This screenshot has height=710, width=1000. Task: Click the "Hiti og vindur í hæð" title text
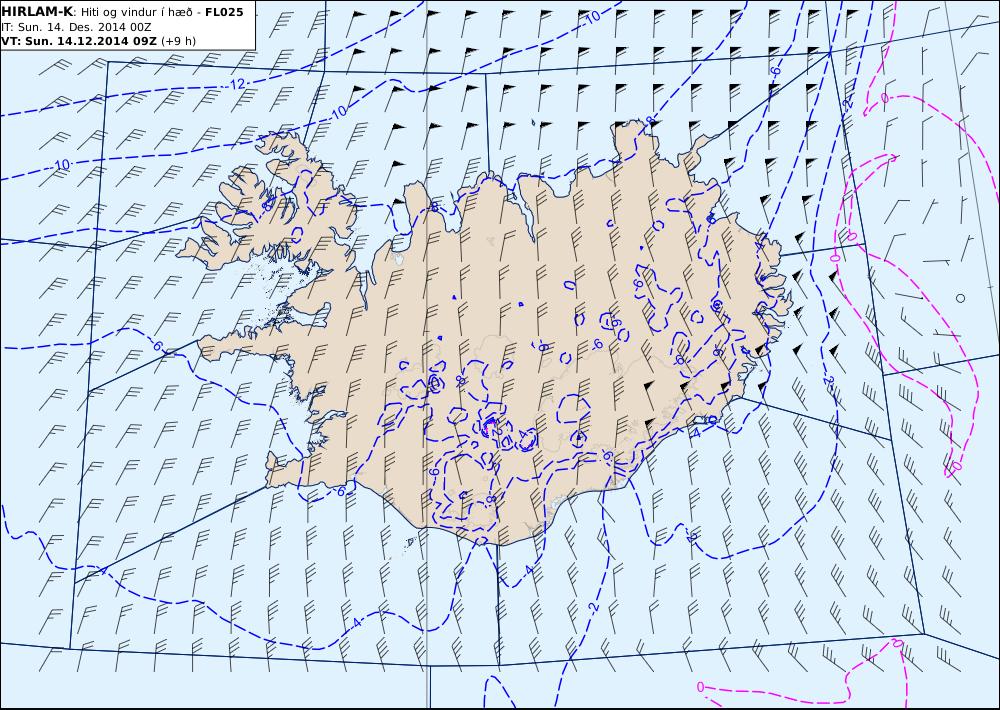(x=134, y=12)
